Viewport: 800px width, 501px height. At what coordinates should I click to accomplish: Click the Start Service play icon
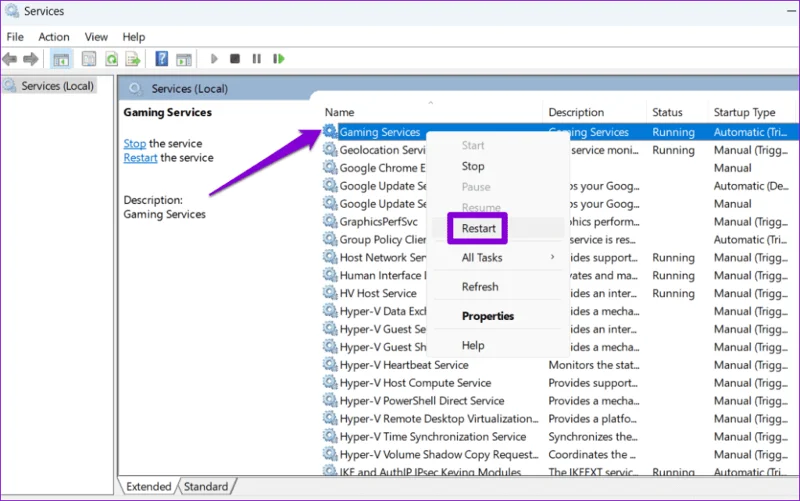pos(214,59)
